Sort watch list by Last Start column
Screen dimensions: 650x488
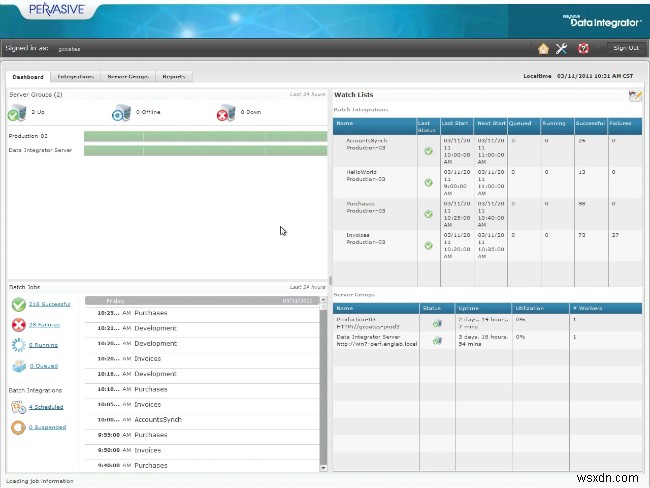(456, 123)
